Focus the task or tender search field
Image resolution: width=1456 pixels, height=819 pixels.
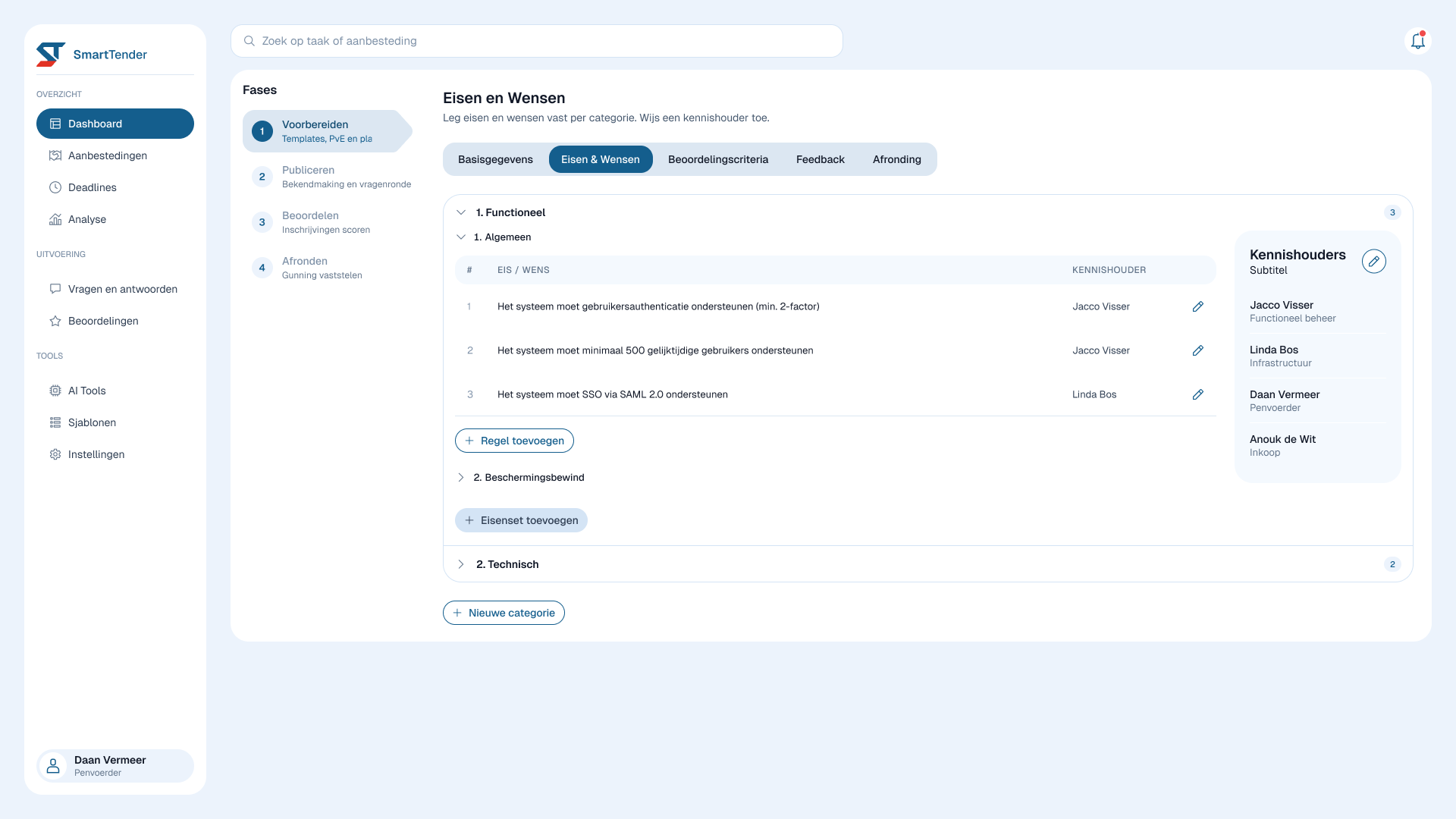(x=537, y=41)
